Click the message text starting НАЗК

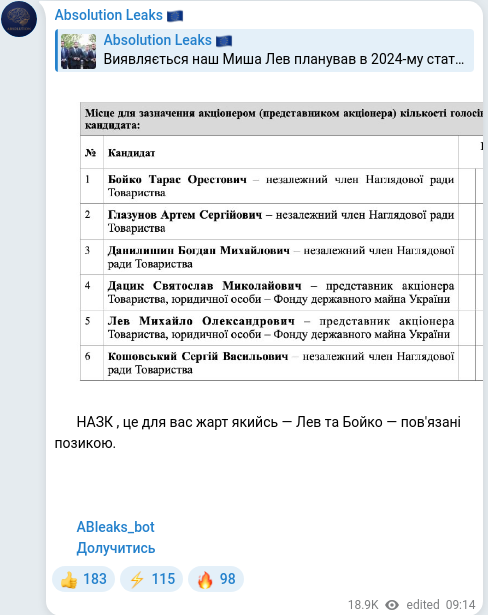[258, 433]
